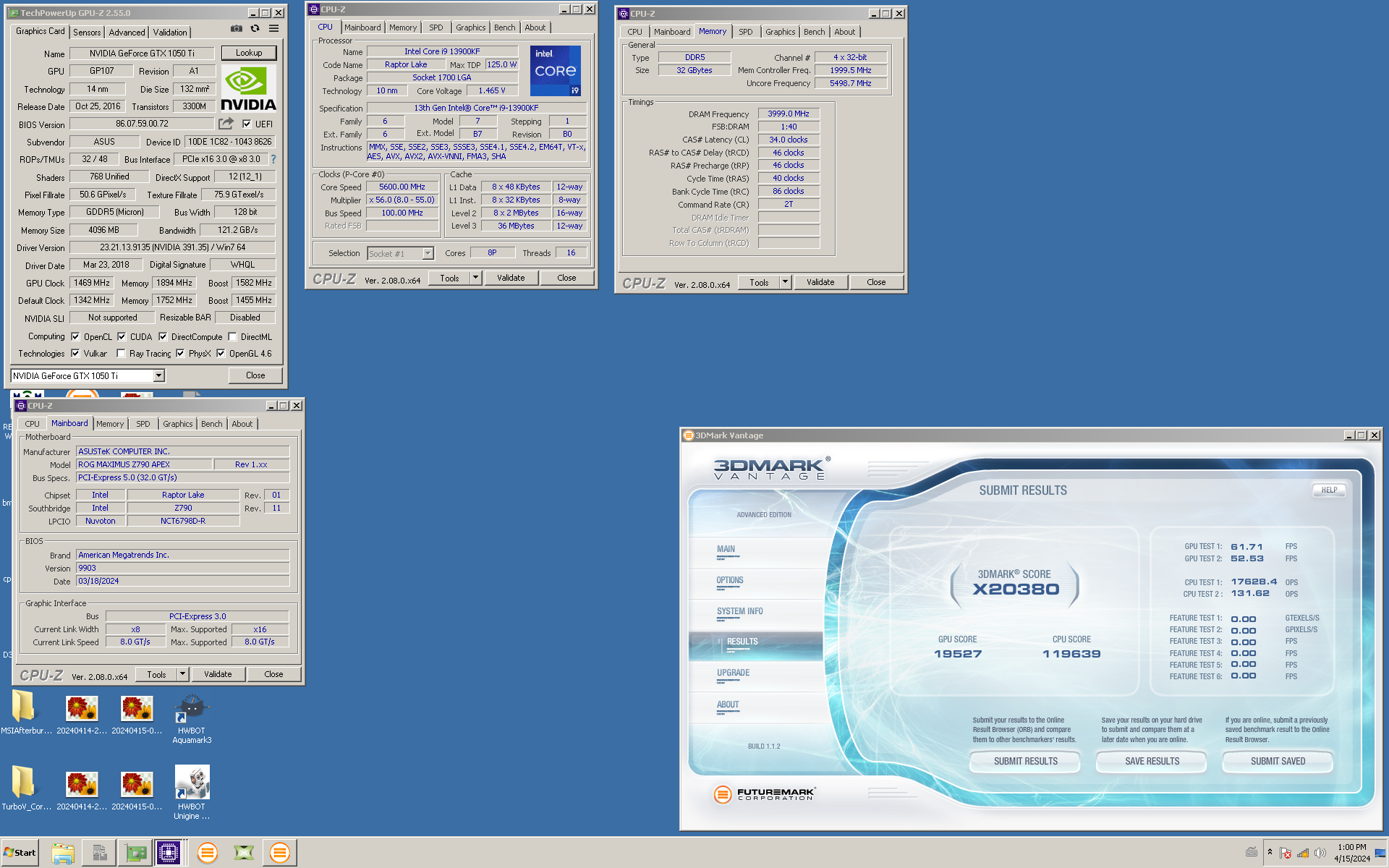Open the GPU selection dropdown in GPU-Z
Screen dimensions: 1389x868
coord(159,375)
